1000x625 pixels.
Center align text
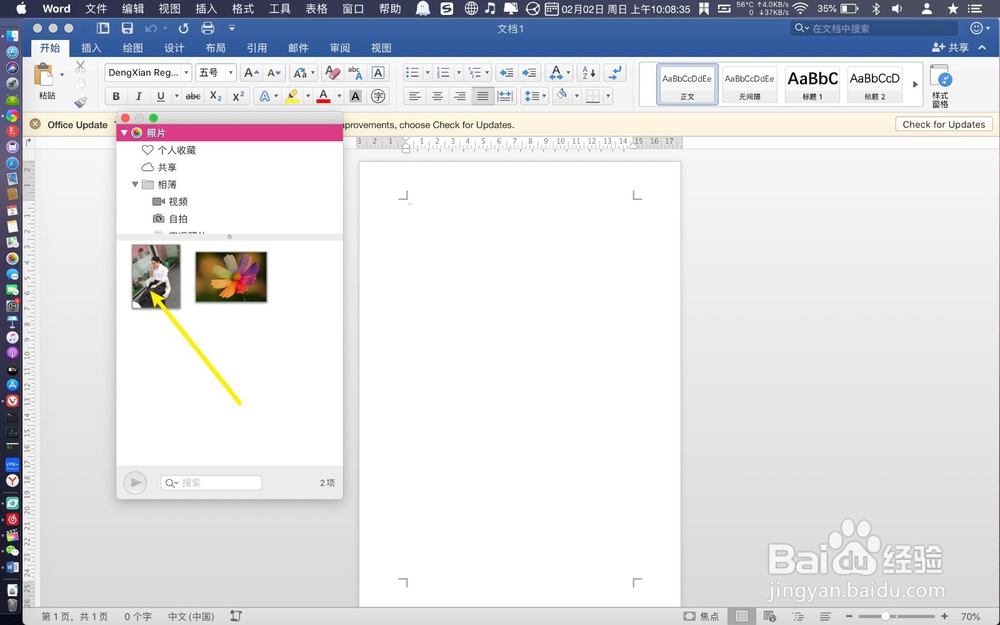pyautogui.click(x=438, y=96)
